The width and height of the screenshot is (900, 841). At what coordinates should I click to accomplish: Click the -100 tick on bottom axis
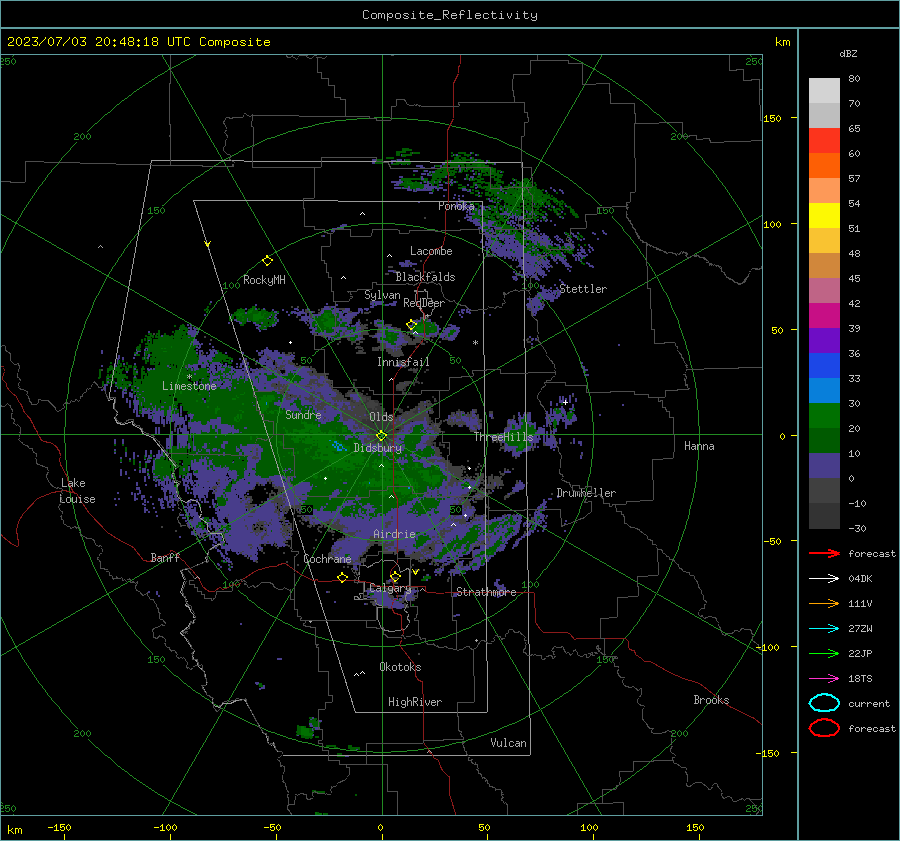click(165, 828)
